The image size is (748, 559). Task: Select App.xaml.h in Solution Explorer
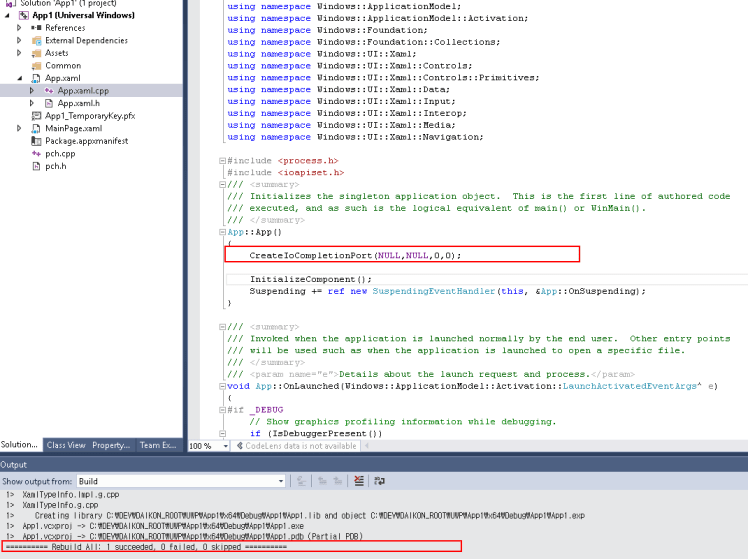78,103
